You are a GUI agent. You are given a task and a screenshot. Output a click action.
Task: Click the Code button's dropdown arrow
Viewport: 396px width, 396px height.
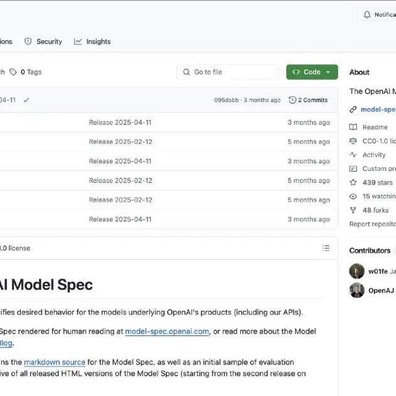coord(328,72)
